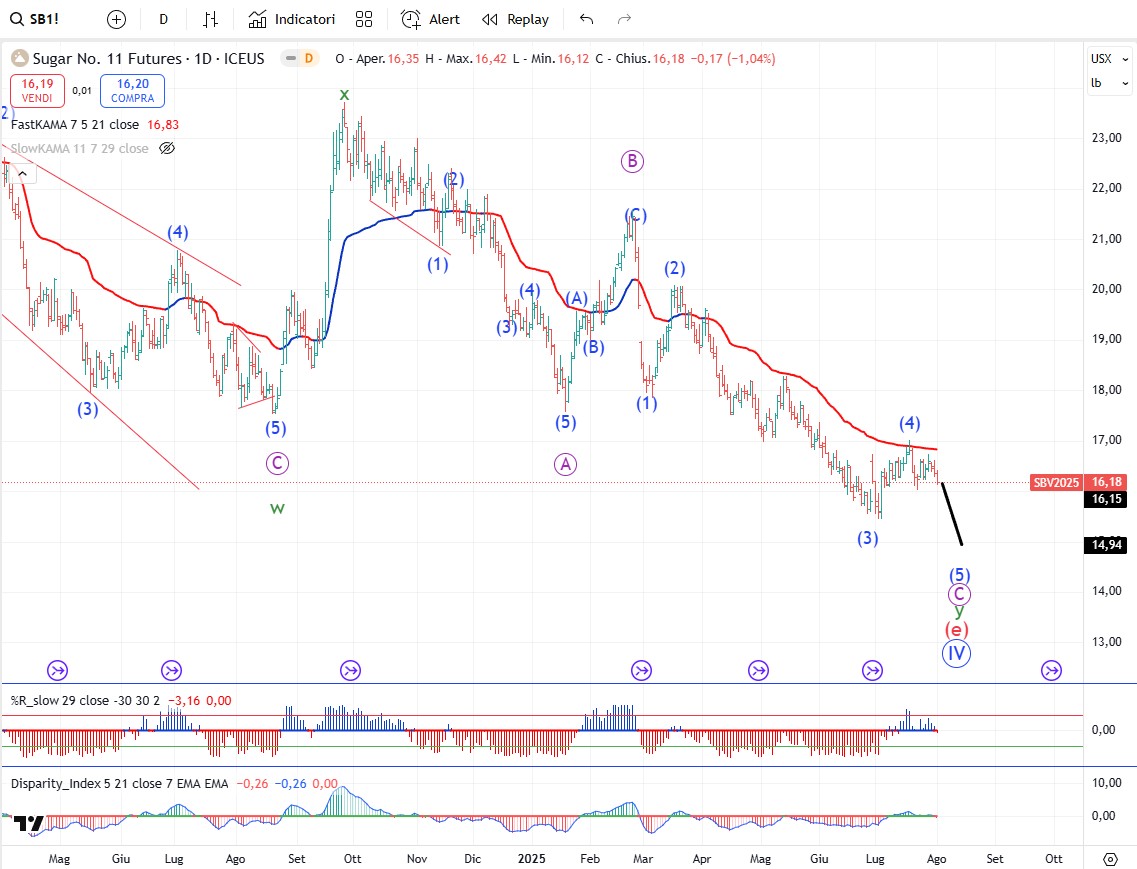Open the Indicatori menu
1137x869 pixels.
click(x=292, y=19)
